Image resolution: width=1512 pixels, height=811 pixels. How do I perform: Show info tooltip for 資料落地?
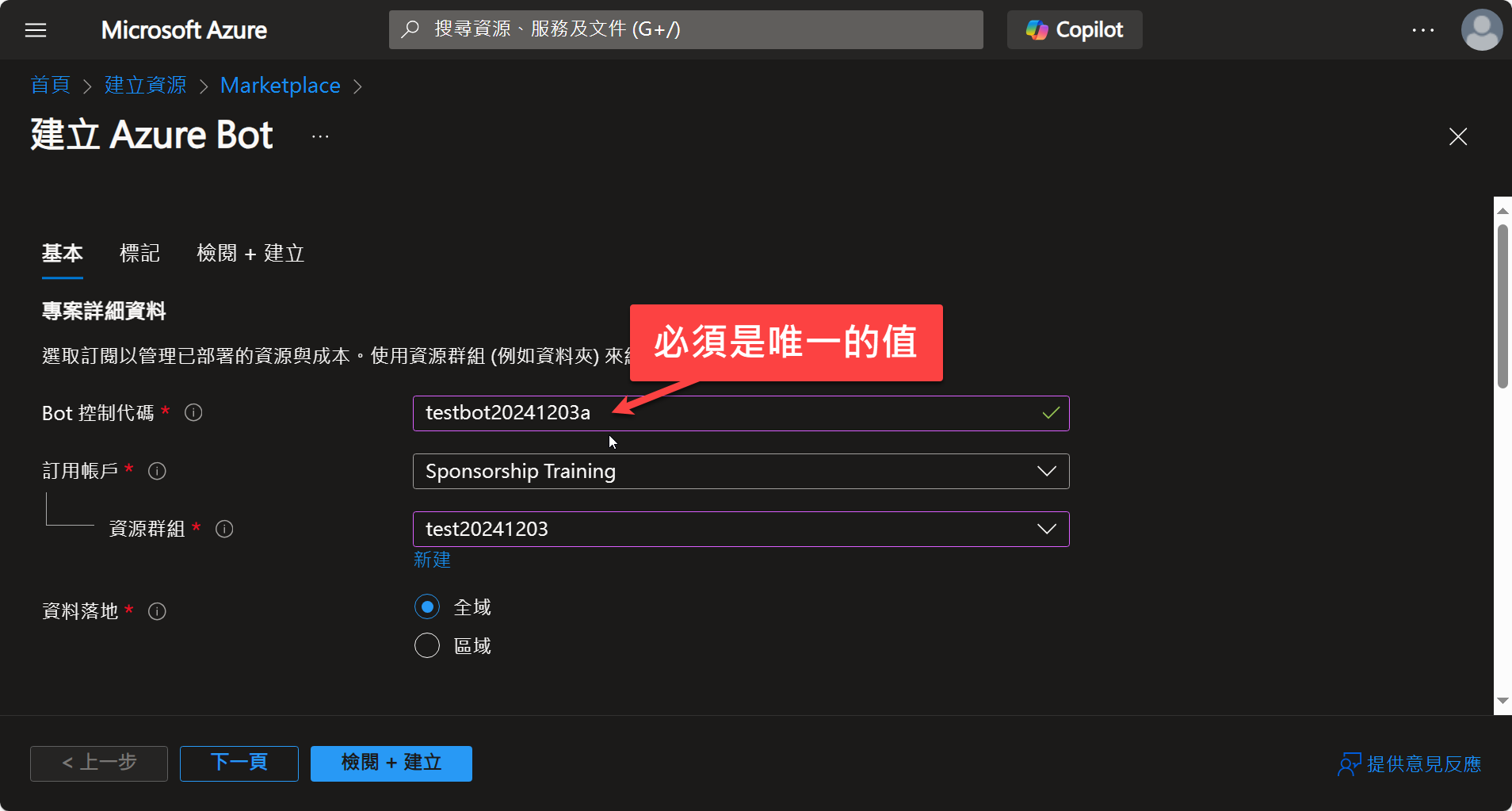[157, 611]
